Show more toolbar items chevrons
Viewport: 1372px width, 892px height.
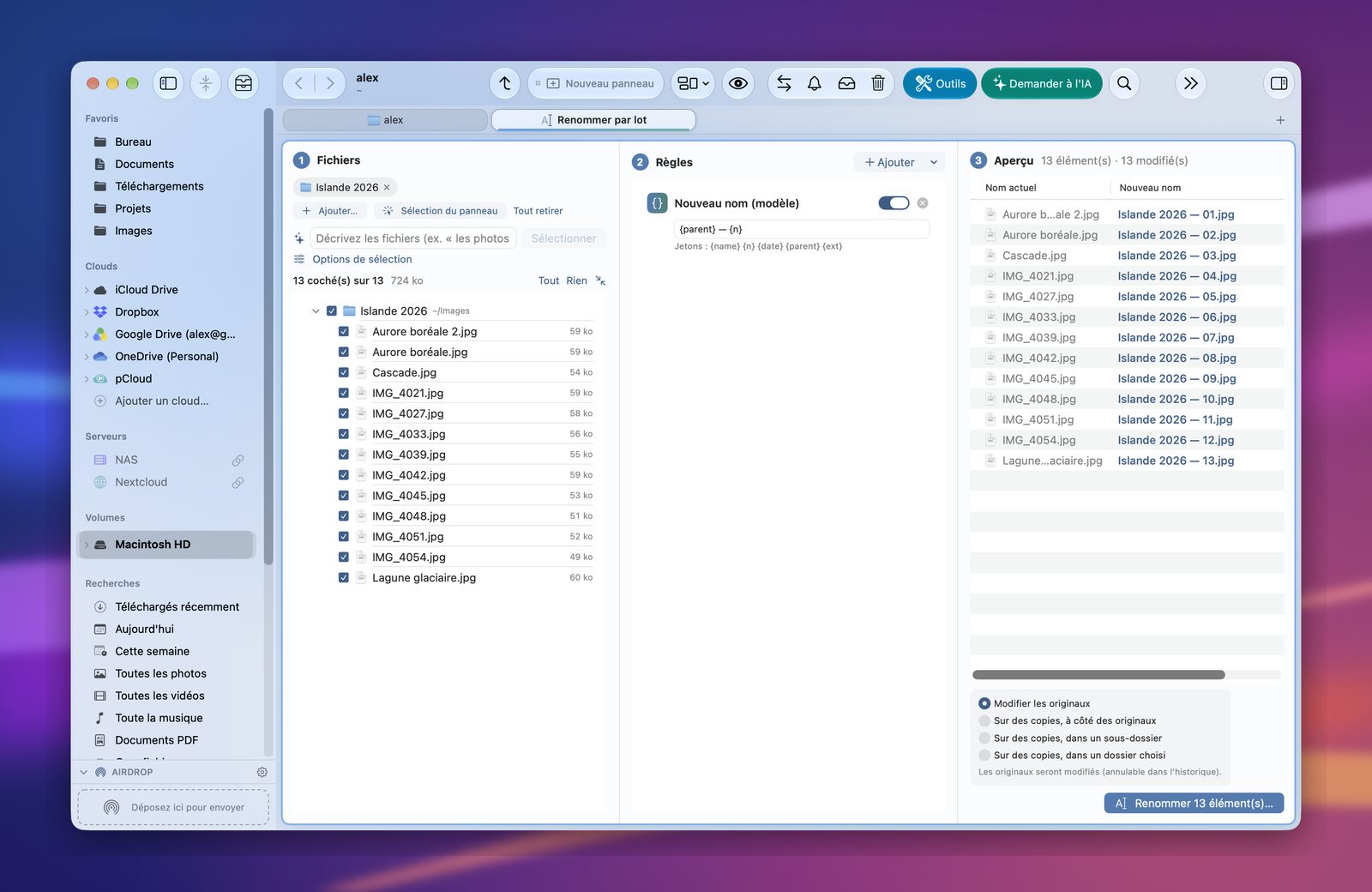point(1191,83)
